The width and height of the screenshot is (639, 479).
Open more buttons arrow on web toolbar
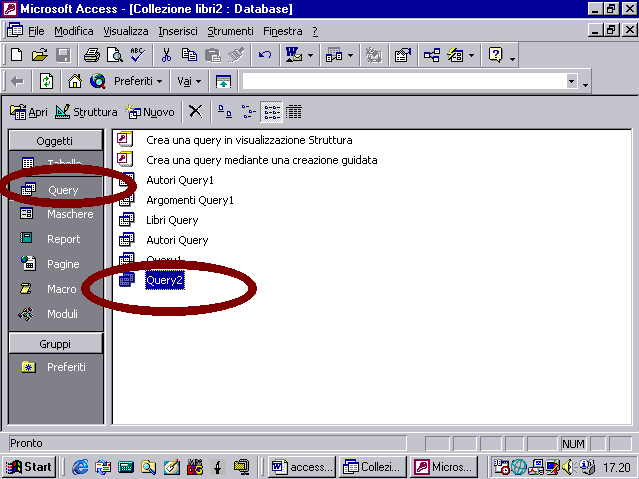tap(586, 84)
